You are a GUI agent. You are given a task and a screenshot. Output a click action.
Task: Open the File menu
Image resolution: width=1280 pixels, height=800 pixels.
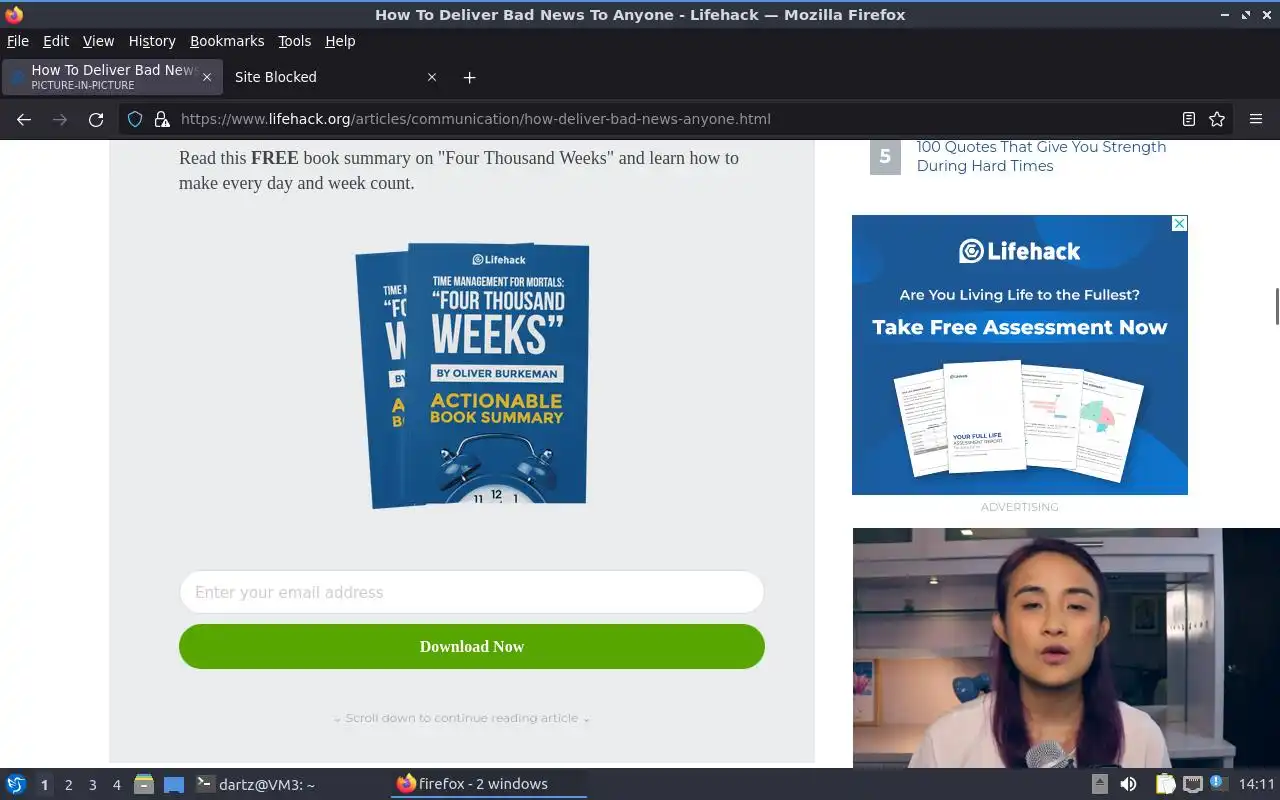click(18, 41)
